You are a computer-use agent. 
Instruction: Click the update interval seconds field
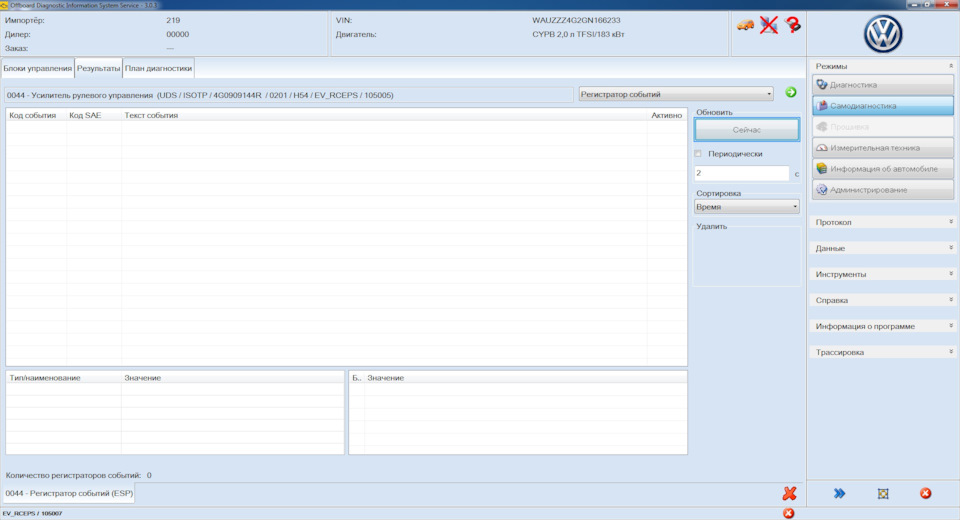[741, 173]
